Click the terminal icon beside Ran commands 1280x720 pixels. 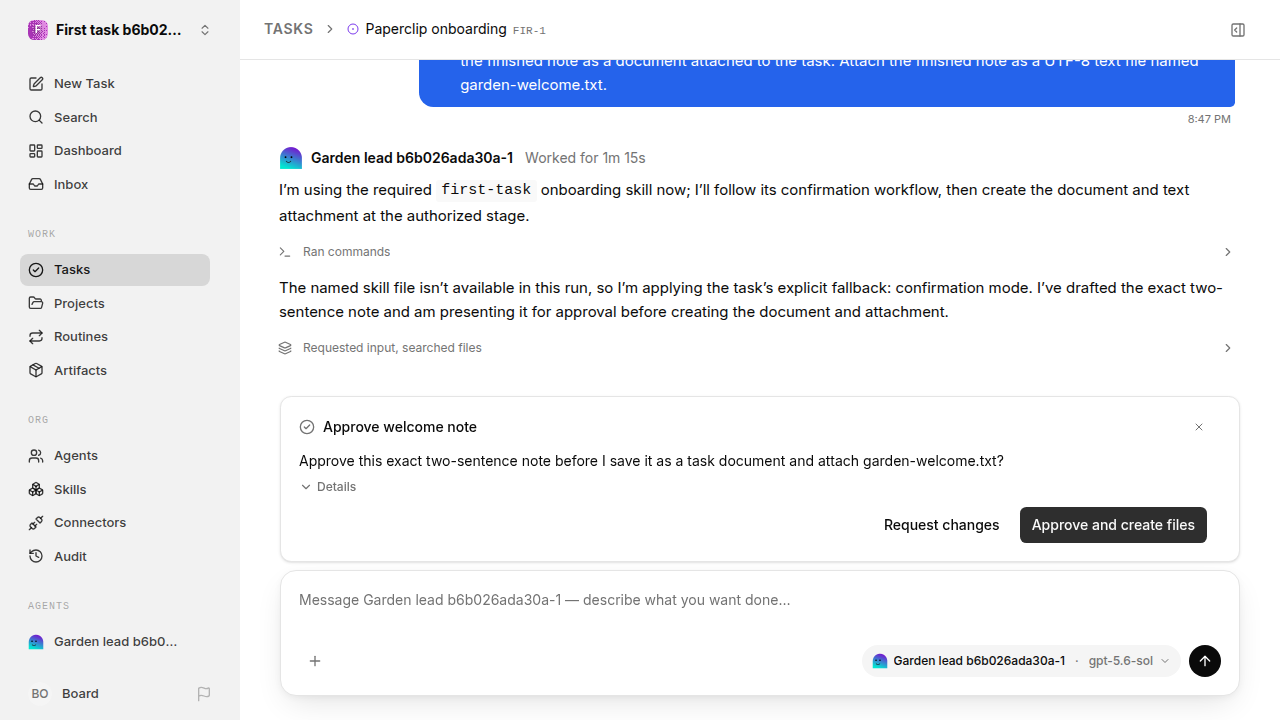(x=285, y=252)
